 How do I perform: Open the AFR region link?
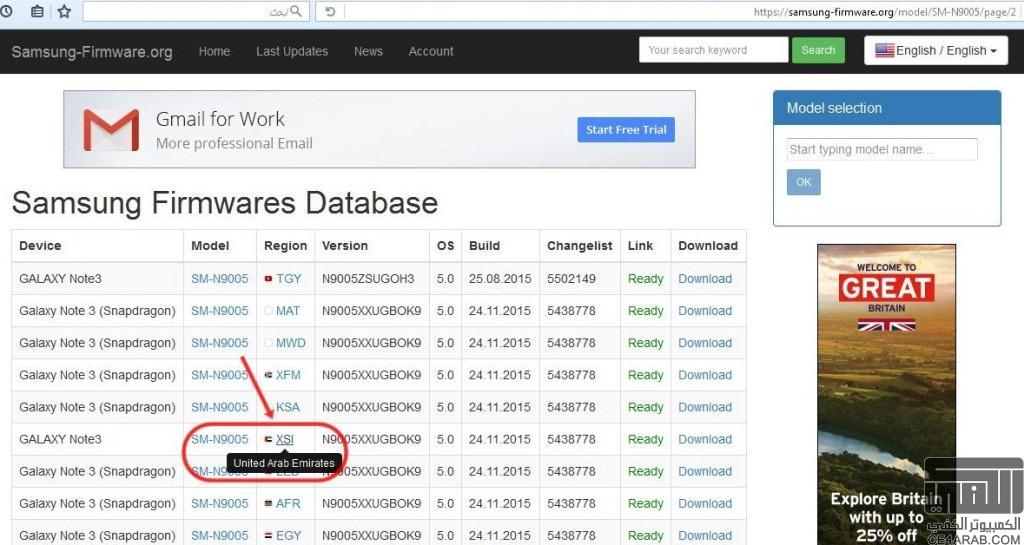pos(288,503)
